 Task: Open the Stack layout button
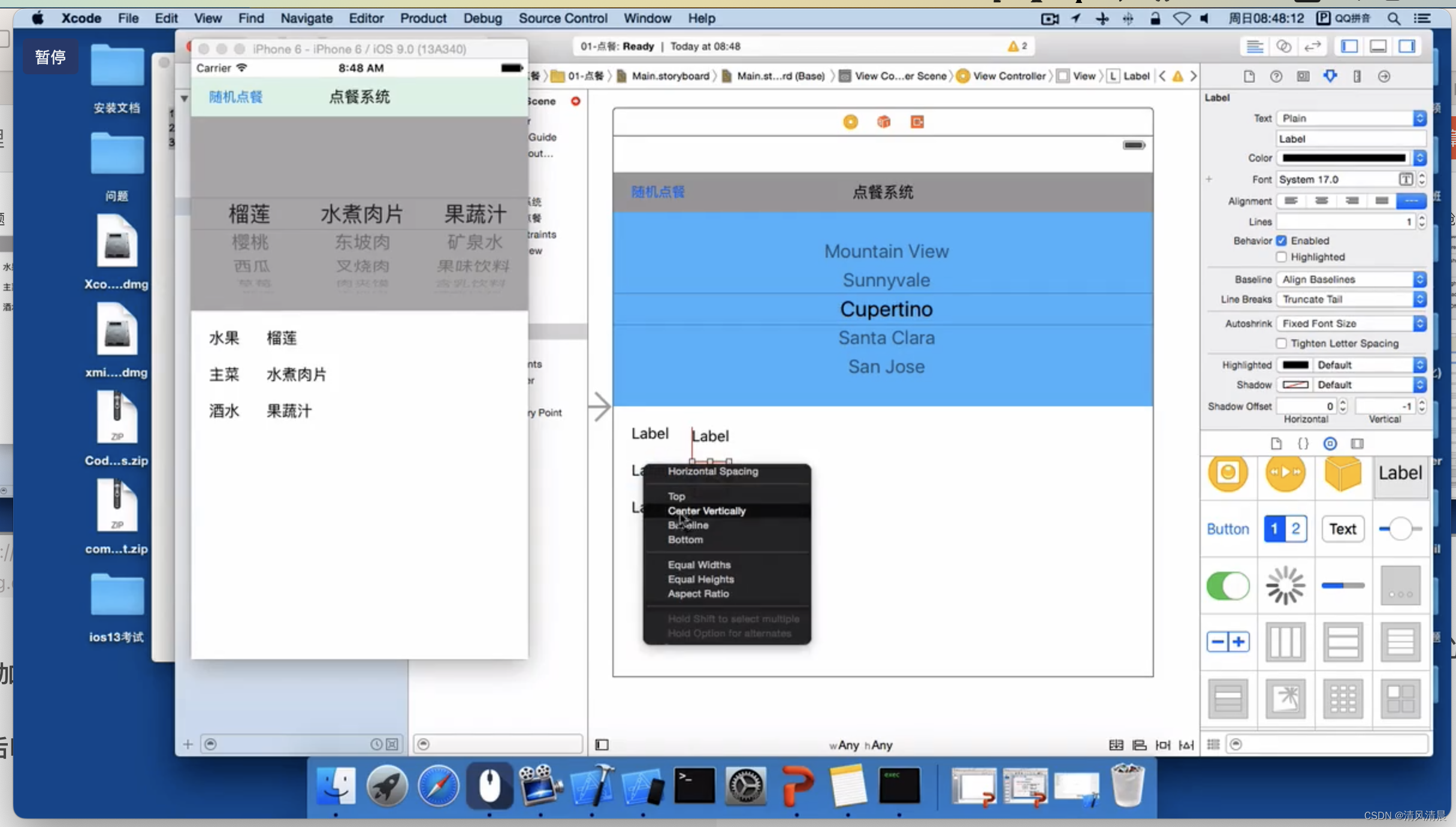pos(1116,744)
